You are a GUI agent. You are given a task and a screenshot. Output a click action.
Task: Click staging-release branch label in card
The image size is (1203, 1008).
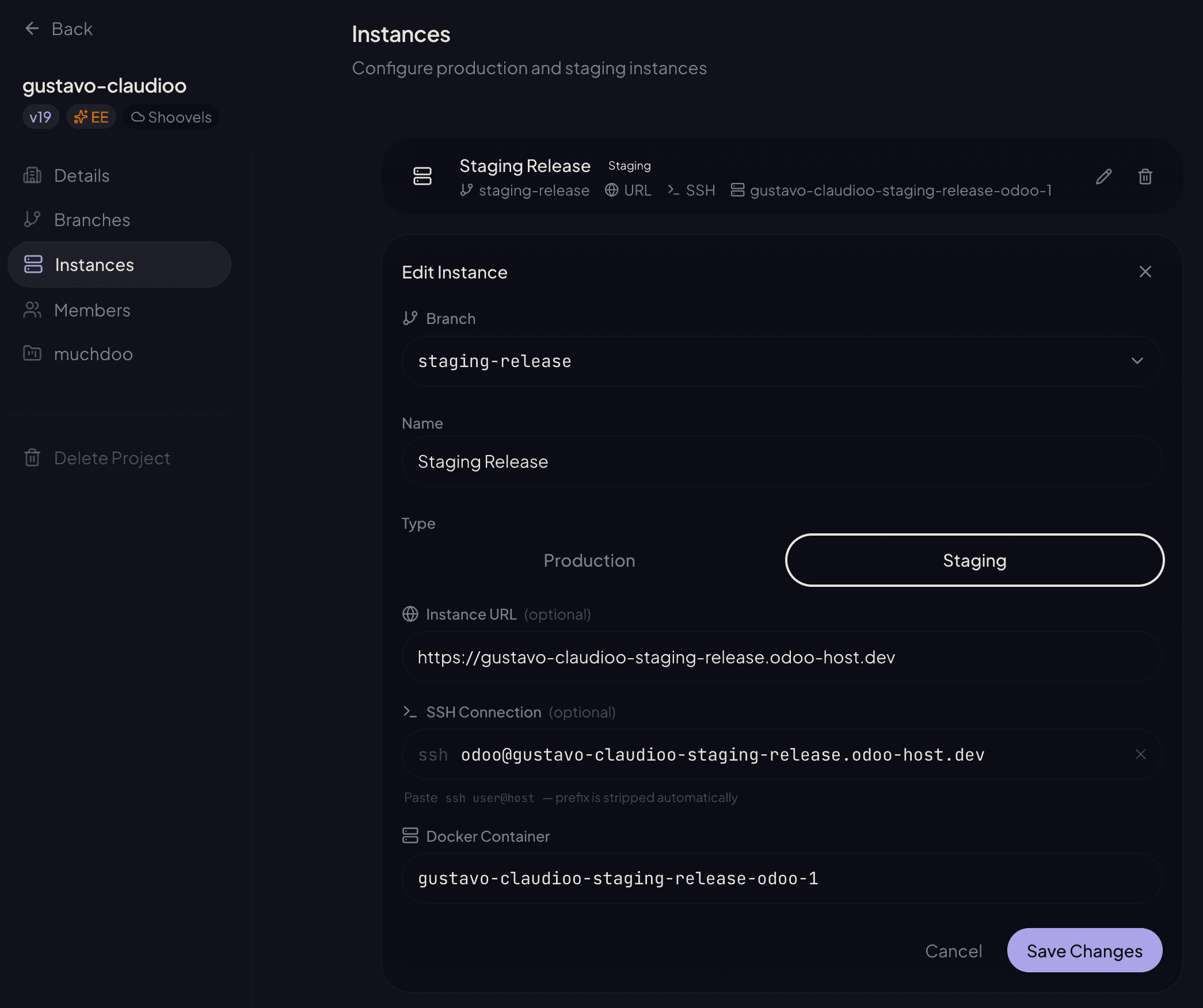[x=525, y=190]
